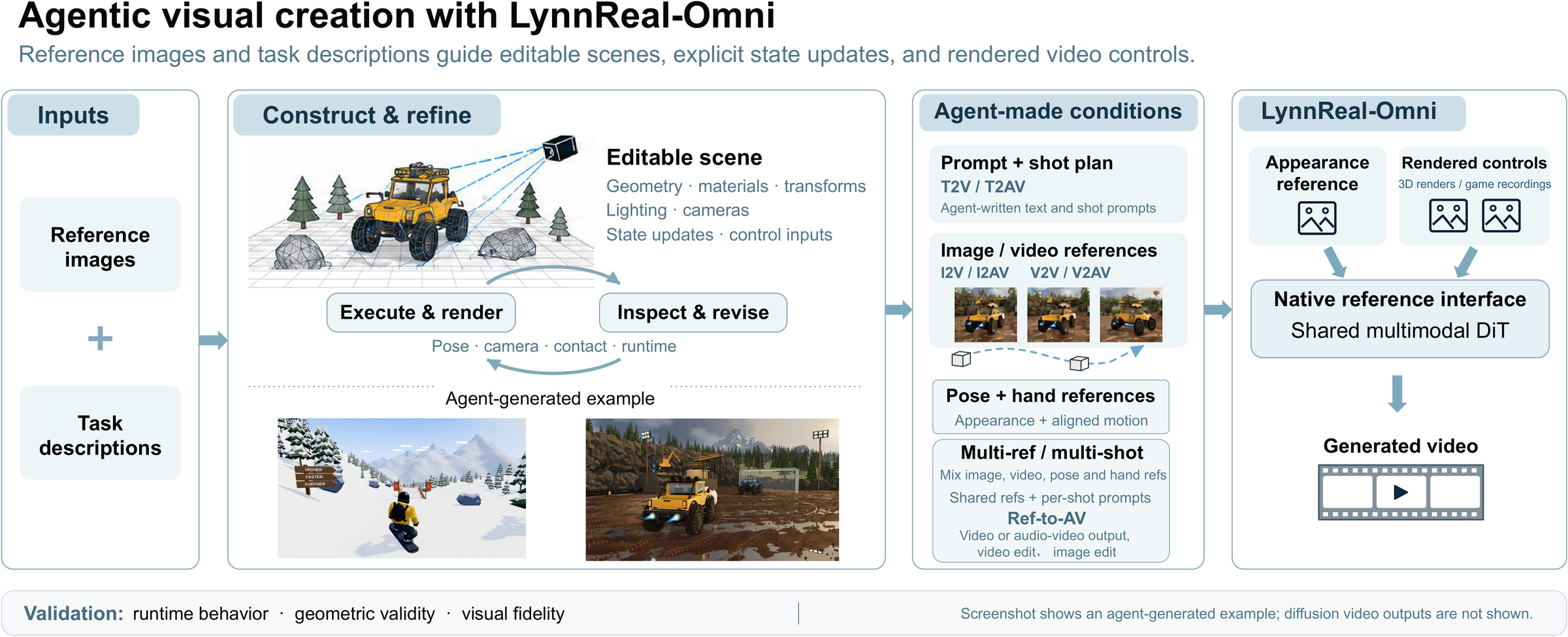Click the V2V / V2AV label
Image resolution: width=1568 pixels, height=637 pixels.
tap(1070, 272)
